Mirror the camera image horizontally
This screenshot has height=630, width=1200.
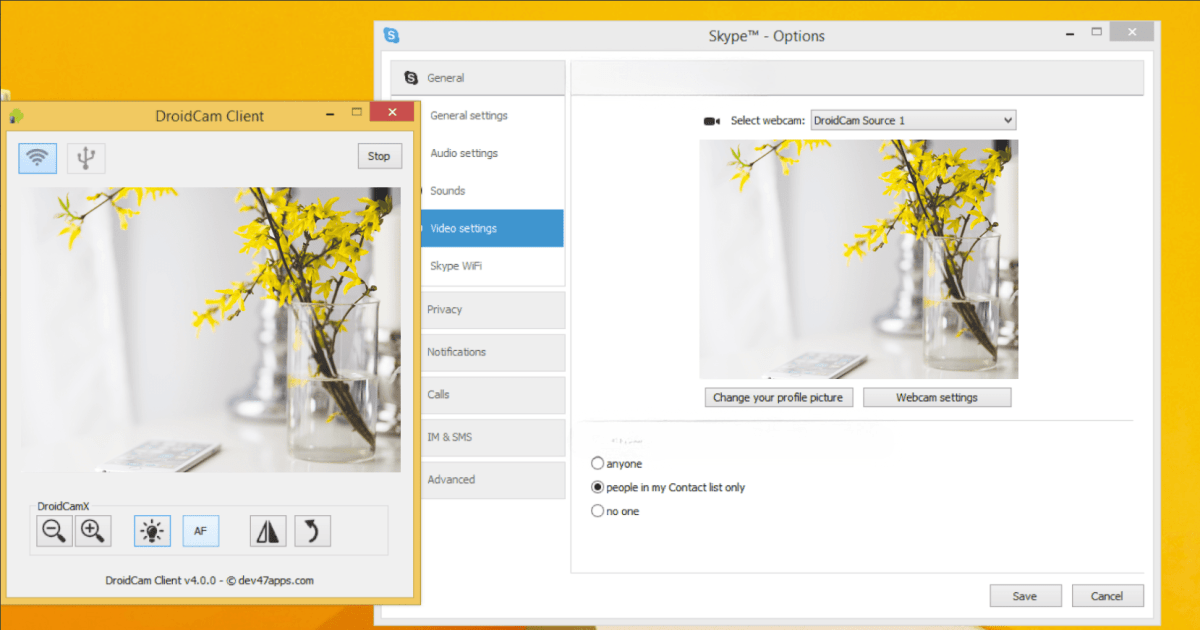point(265,530)
